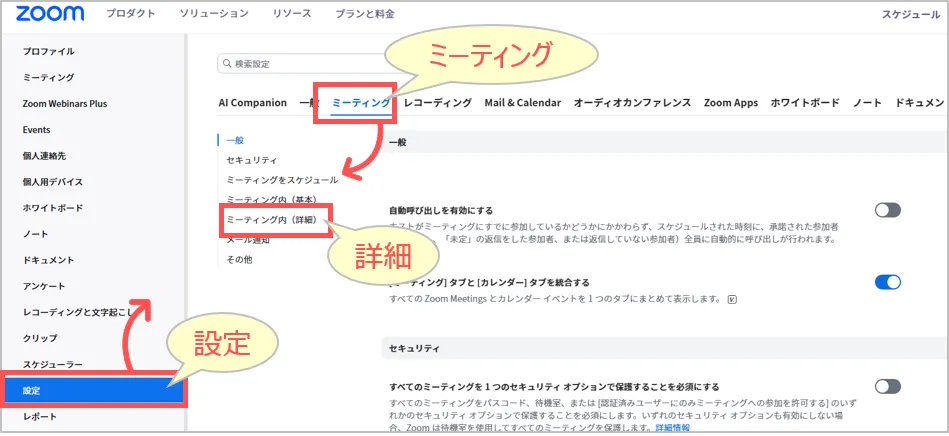Open the ソリューション menu in the top navigation
This screenshot has width=949, height=436.
tap(214, 14)
